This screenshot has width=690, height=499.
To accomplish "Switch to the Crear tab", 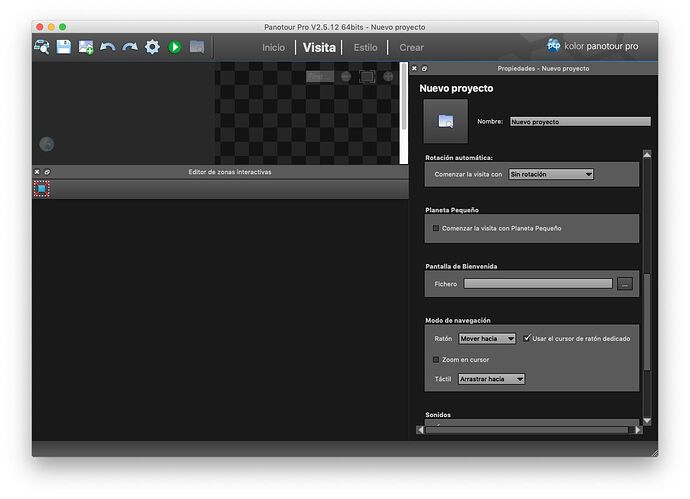I will [411, 48].
